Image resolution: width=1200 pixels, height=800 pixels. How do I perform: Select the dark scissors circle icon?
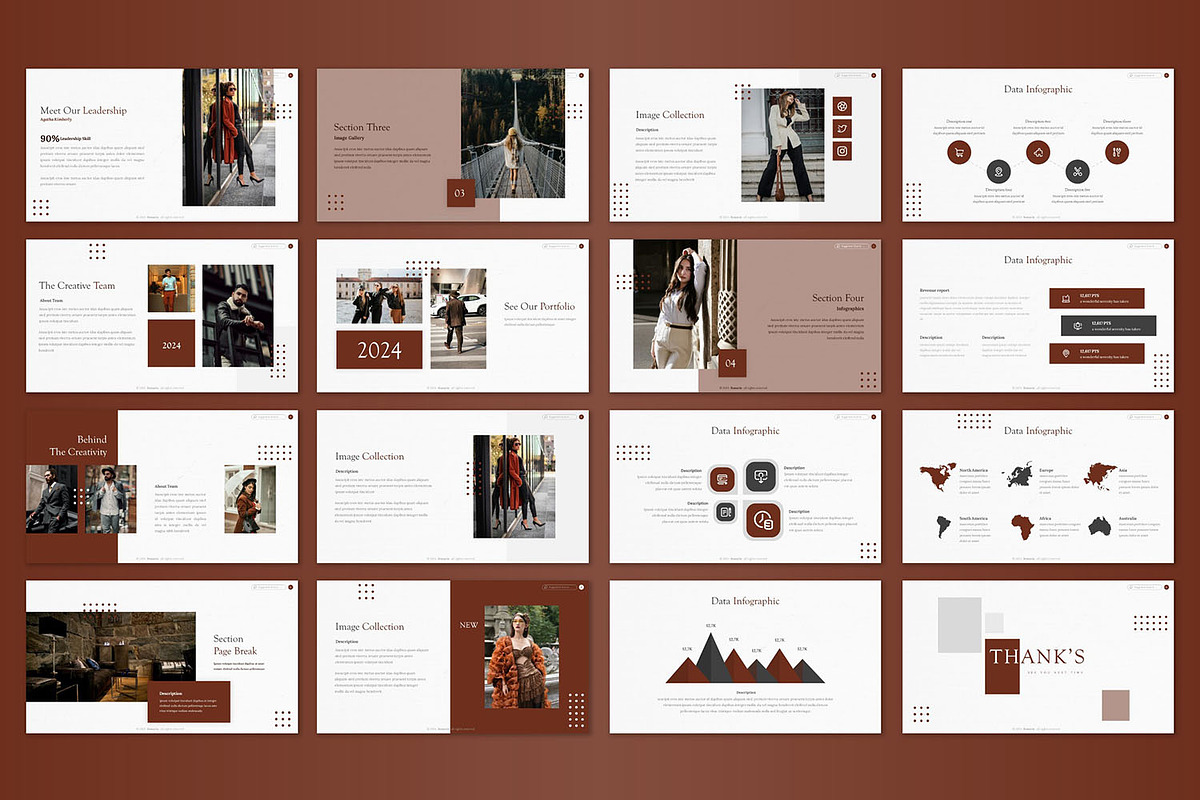click(1077, 171)
